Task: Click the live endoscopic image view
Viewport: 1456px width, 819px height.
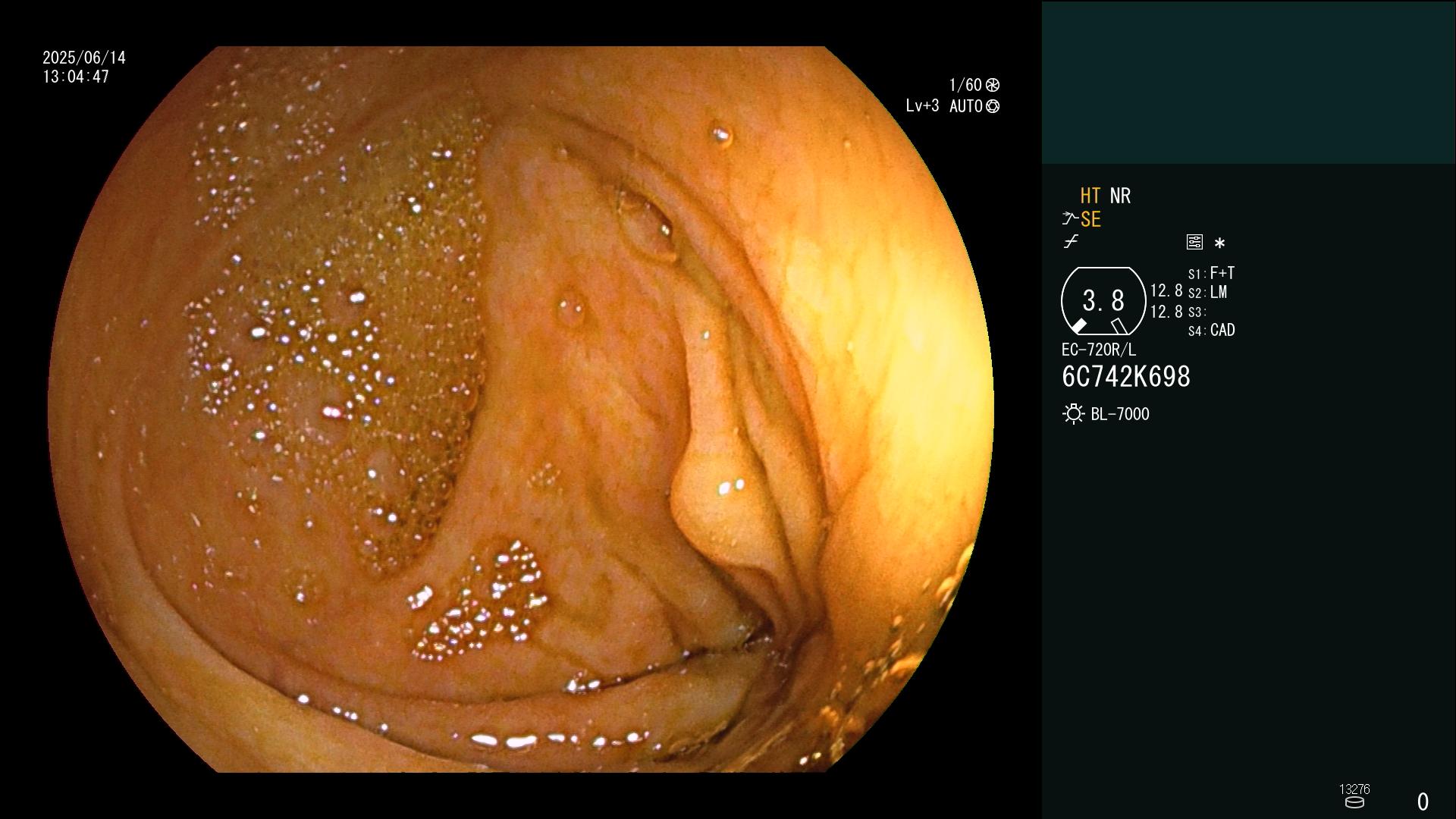Action: pyautogui.click(x=520, y=409)
